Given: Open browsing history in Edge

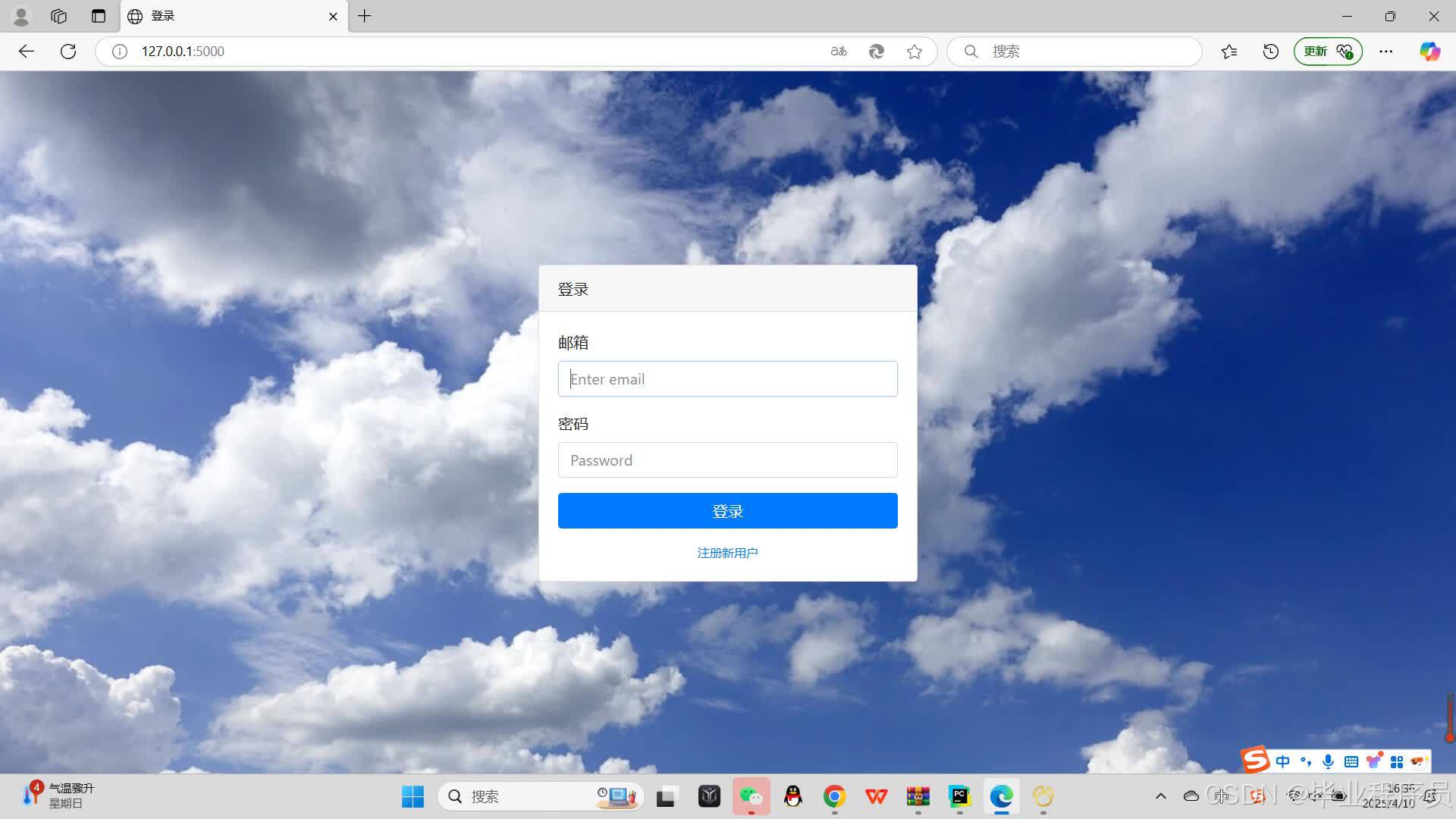Looking at the screenshot, I should [1270, 51].
